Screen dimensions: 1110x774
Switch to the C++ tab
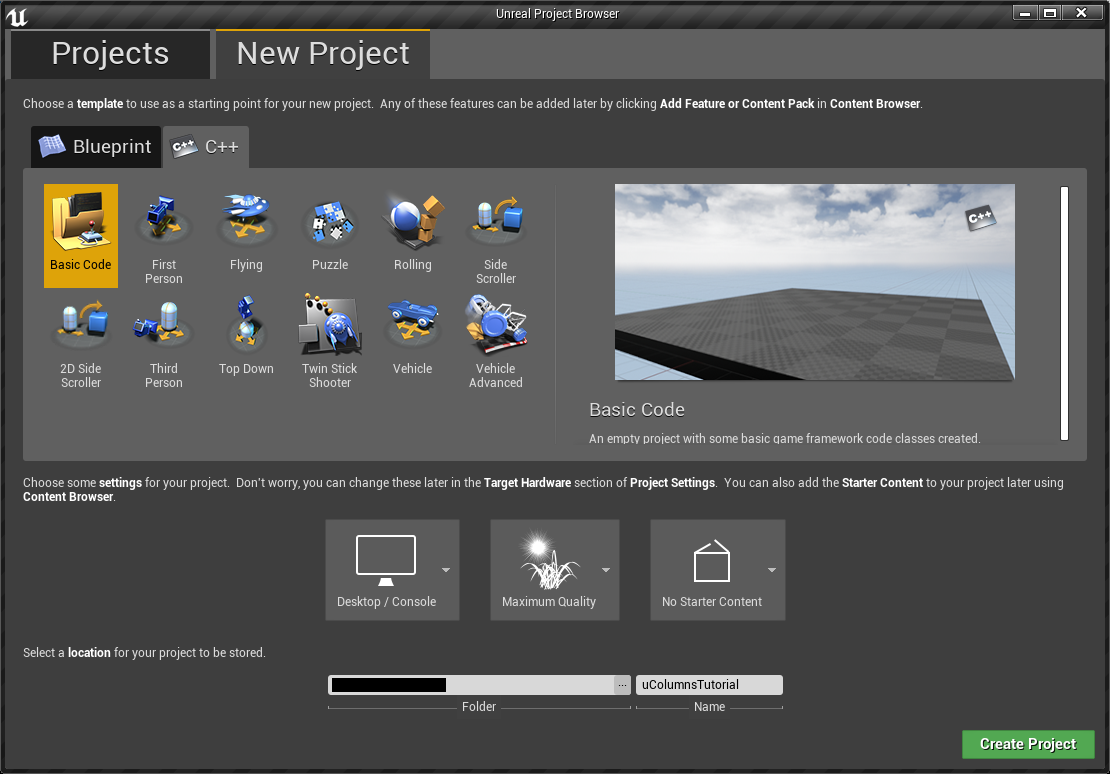coord(206,147)
